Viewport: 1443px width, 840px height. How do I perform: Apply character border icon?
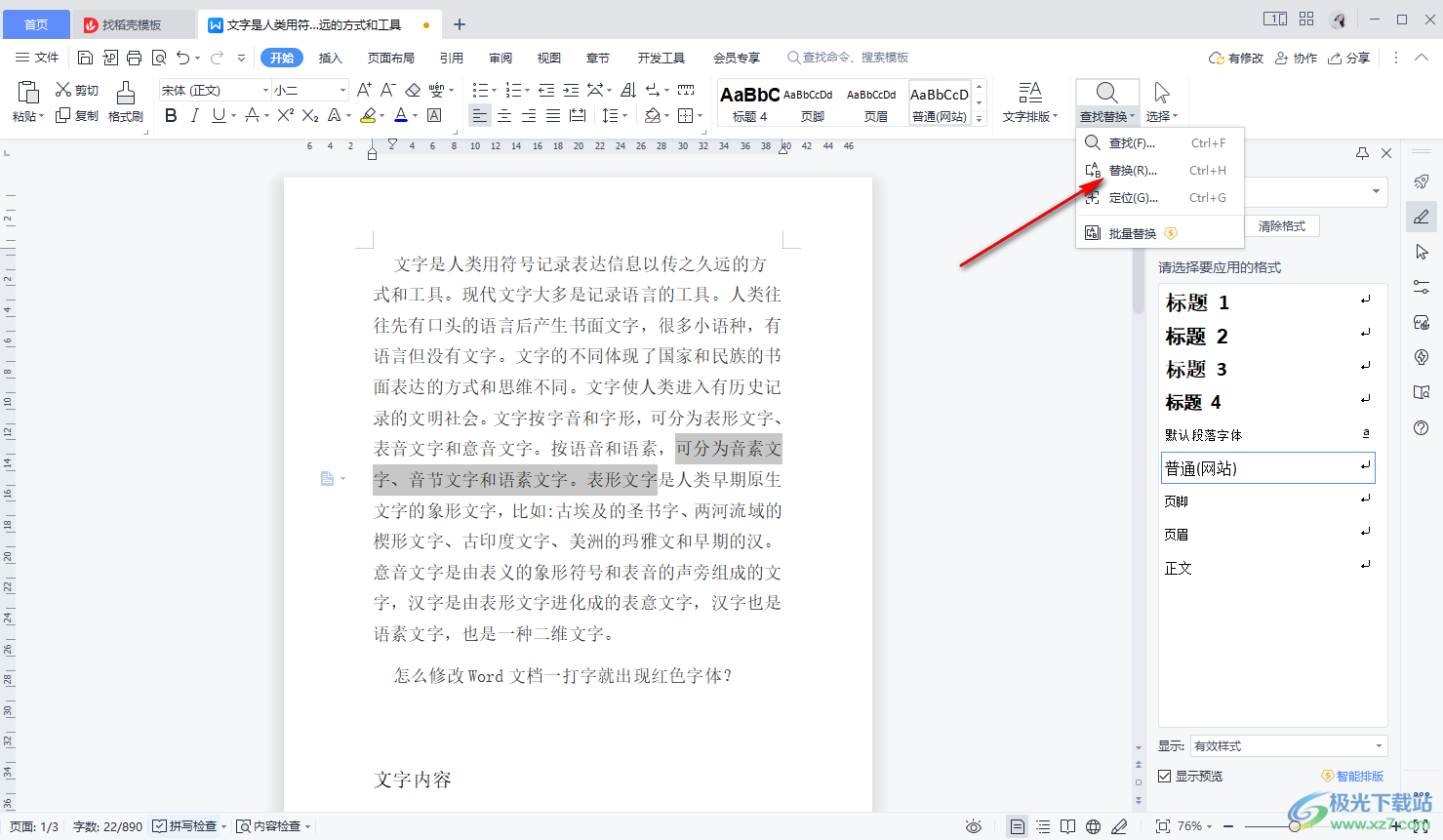434,115
